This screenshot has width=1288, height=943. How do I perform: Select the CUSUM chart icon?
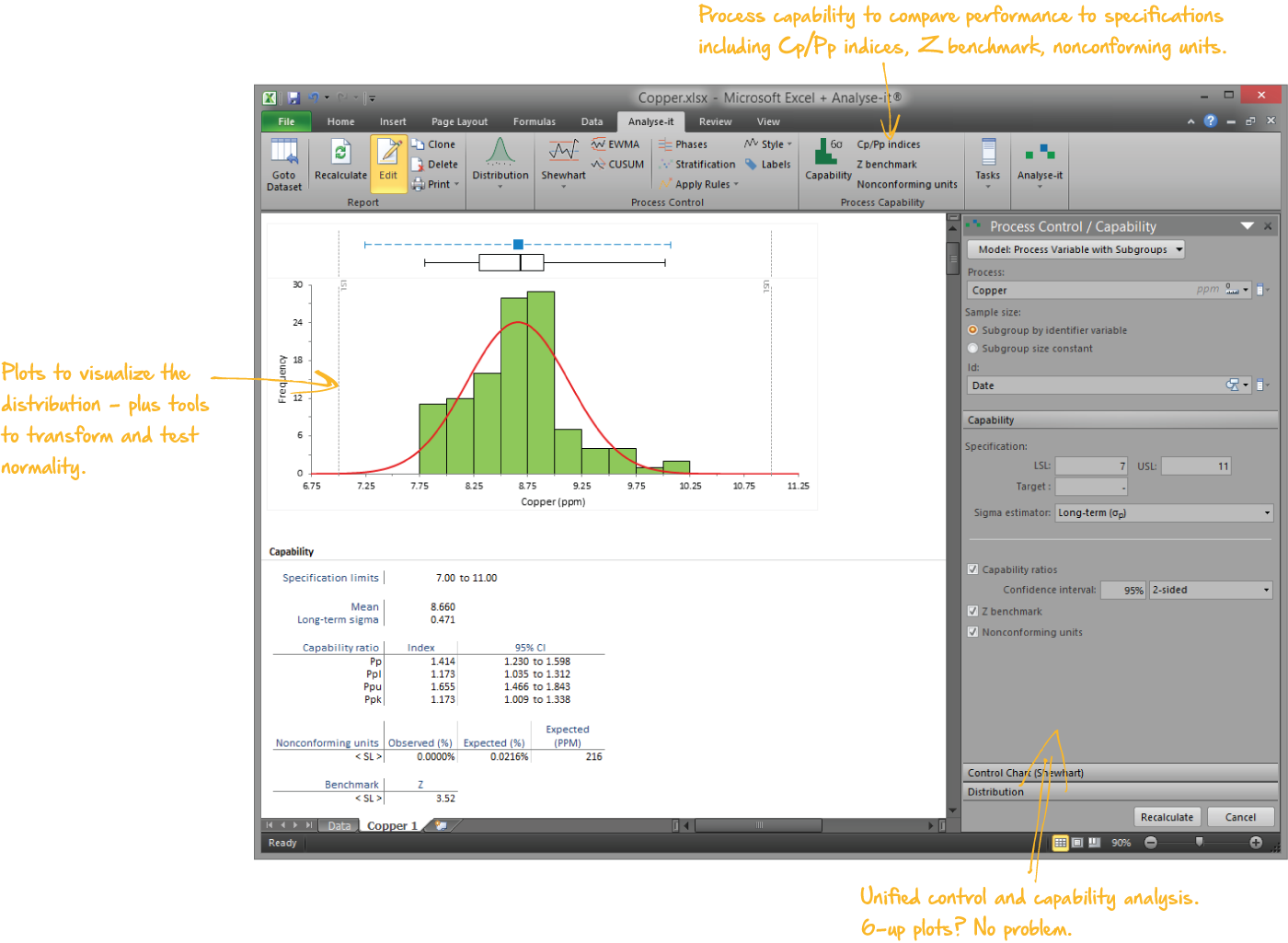pyautogui.click(x=617, y=165)
